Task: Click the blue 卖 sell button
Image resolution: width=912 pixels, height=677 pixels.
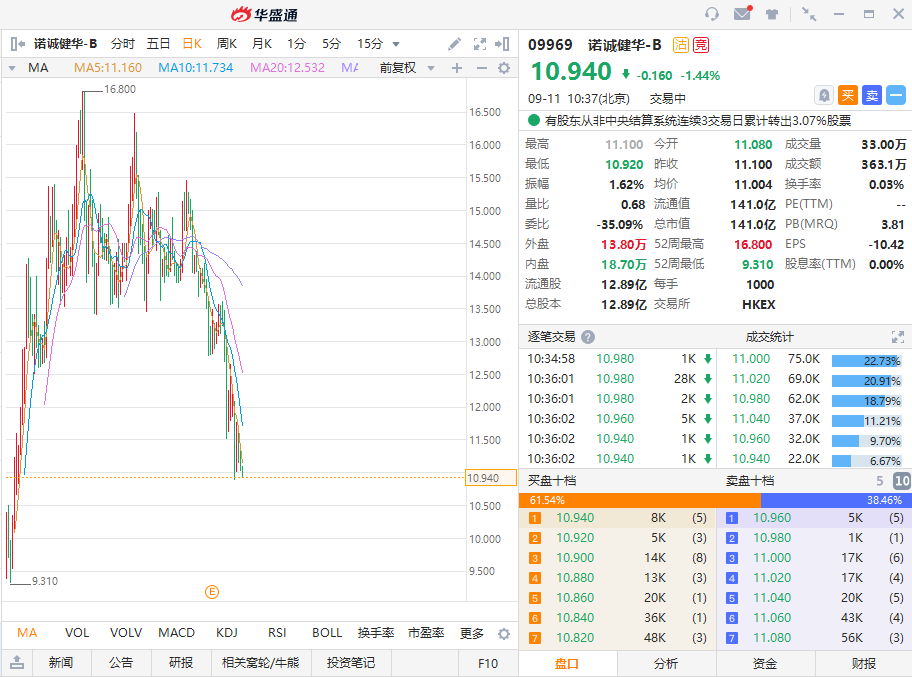Action: (x=872, y=95)
